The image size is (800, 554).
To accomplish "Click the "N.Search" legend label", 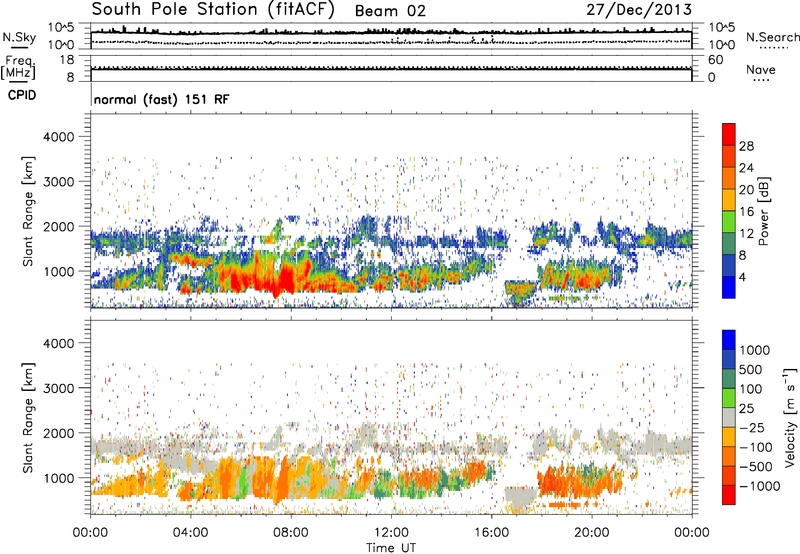I will [x=772, y=37].
